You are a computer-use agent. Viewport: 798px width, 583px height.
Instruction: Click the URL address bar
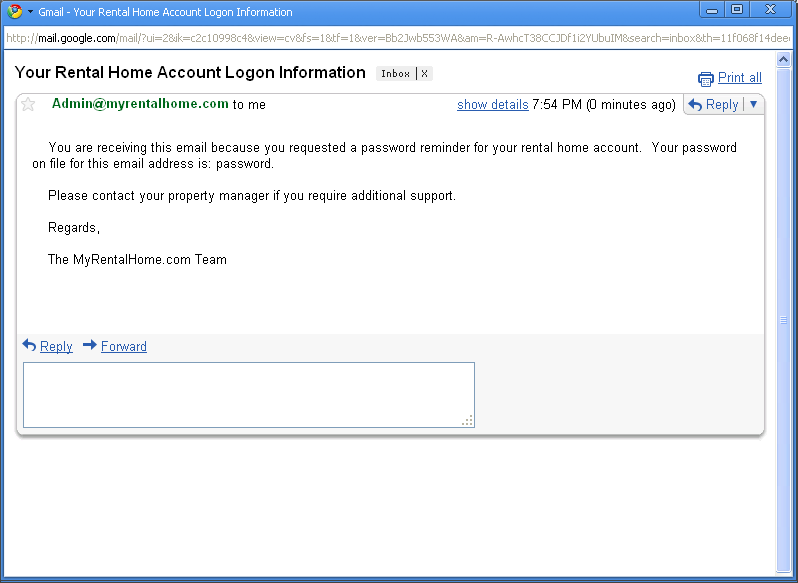point(397,38)
